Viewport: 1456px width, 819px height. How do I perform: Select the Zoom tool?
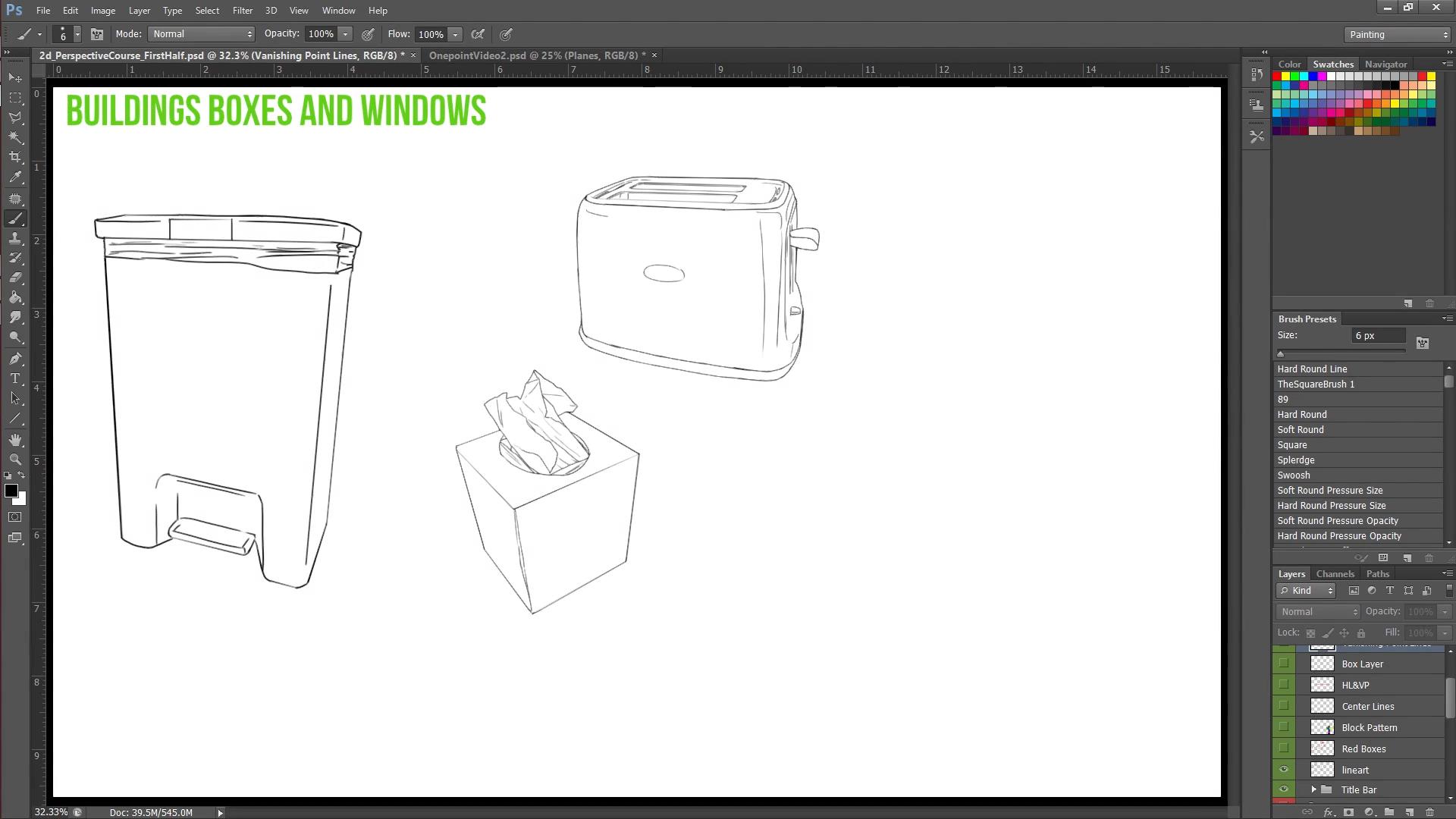[x=15, y=460]
